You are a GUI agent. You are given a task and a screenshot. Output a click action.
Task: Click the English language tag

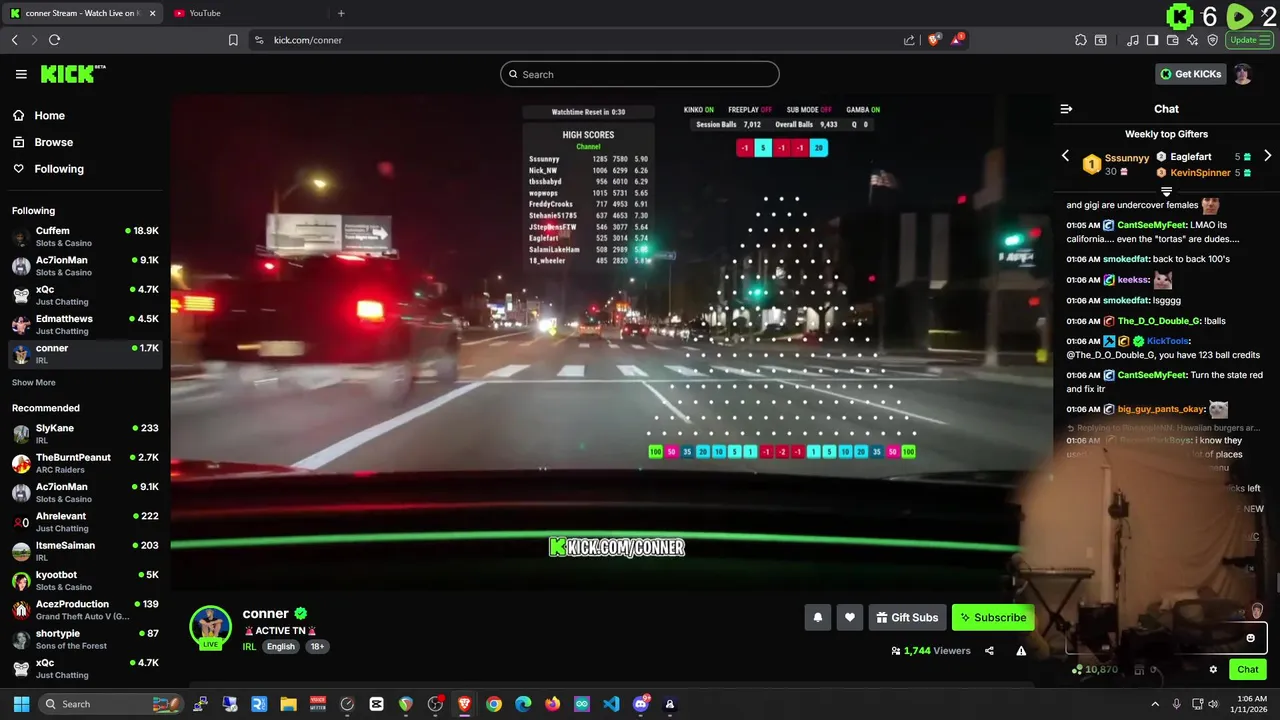(x=281, y=646)
